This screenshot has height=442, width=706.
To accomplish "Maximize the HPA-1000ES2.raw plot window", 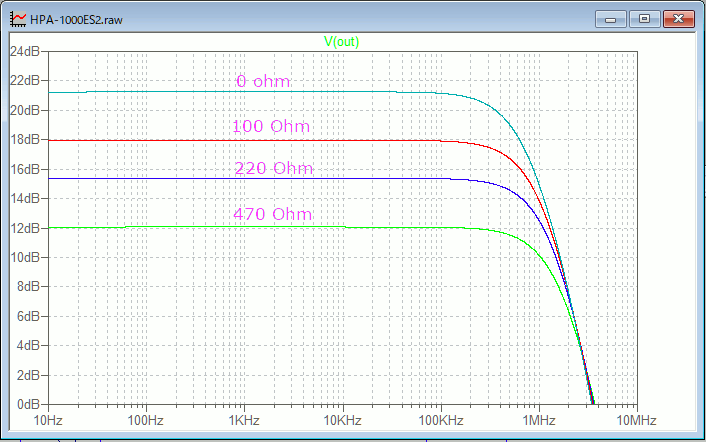I will pos(643,19).
